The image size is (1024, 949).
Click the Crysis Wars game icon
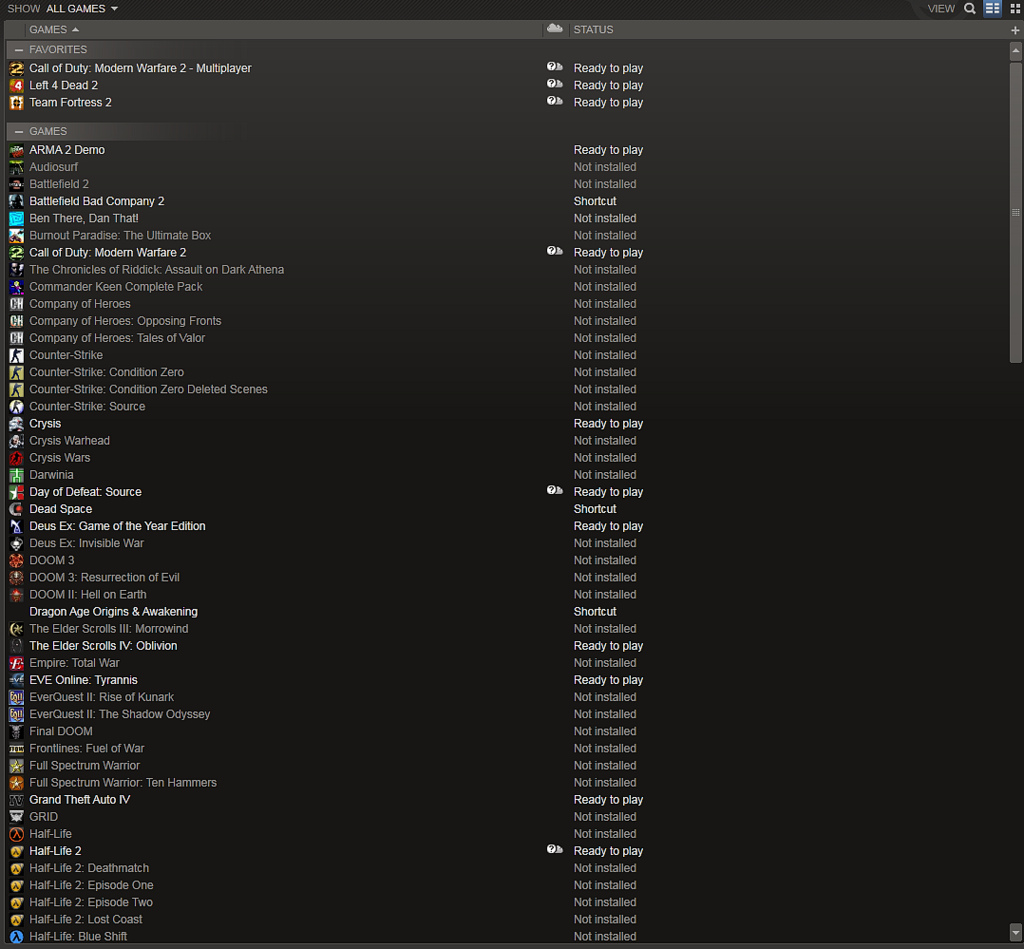(x=16, y=458)
